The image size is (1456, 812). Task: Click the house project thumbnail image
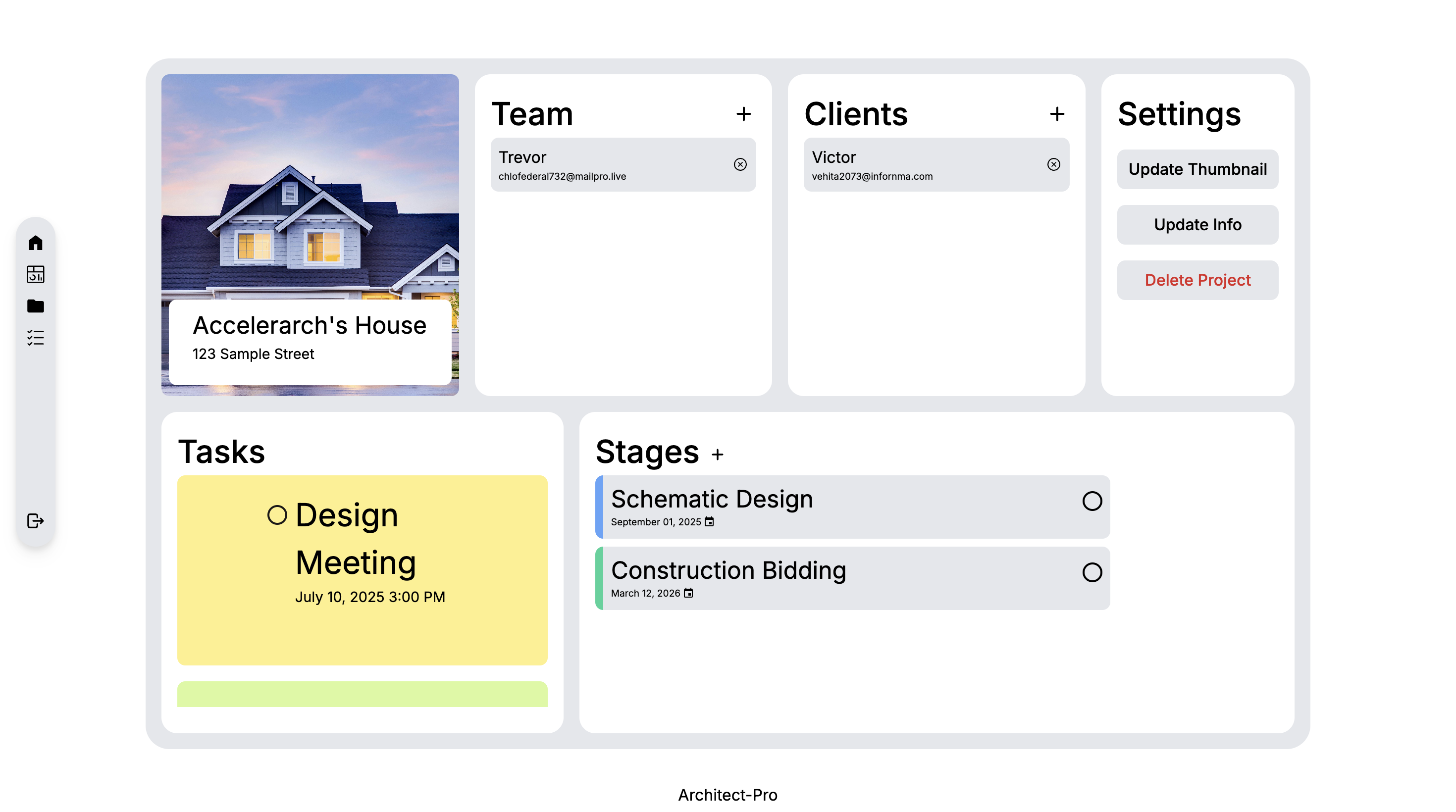(x=310, y=192)
